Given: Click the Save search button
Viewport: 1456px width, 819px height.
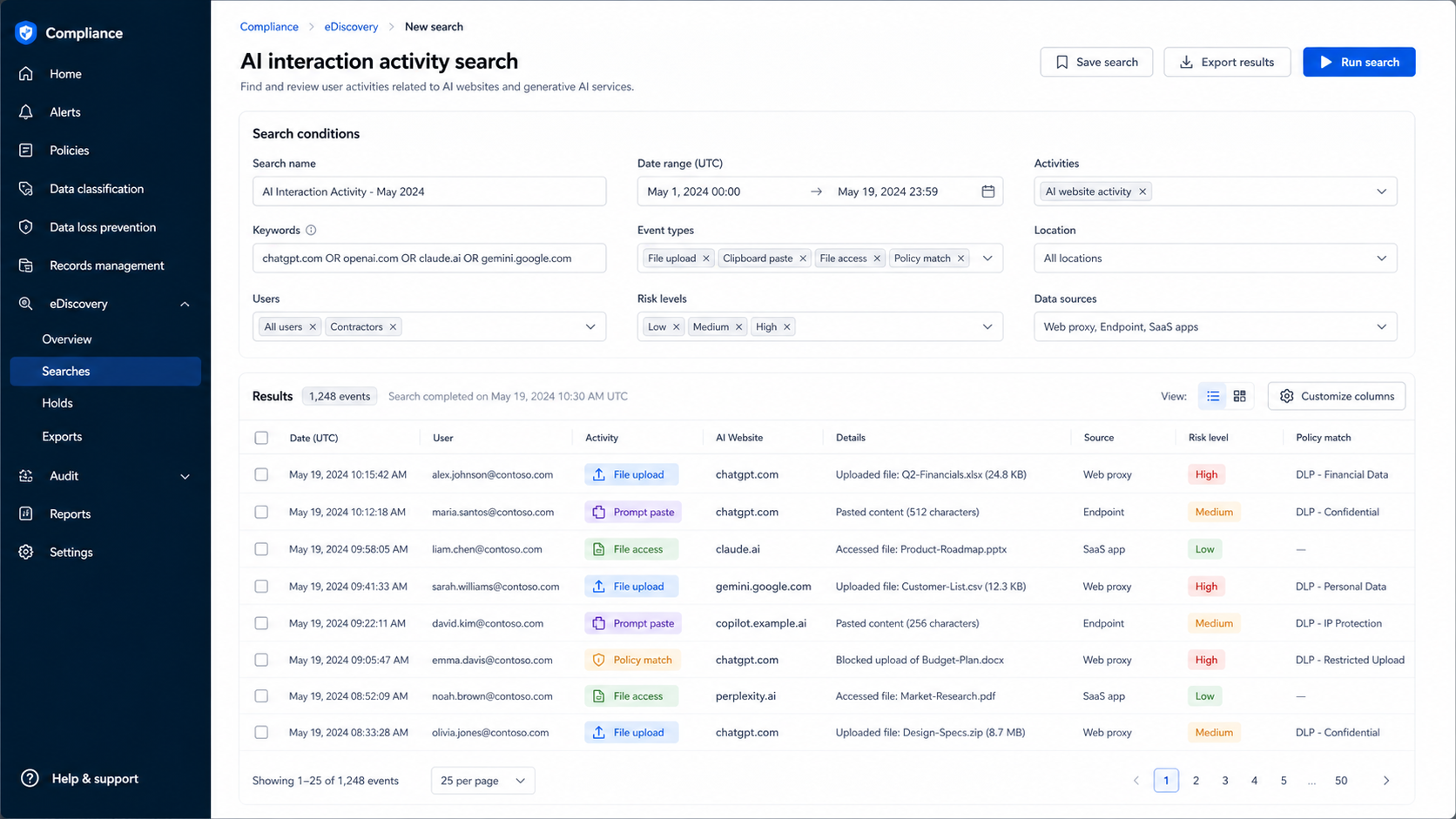Looking at the screenshot, I should (x=1096, y=62).
